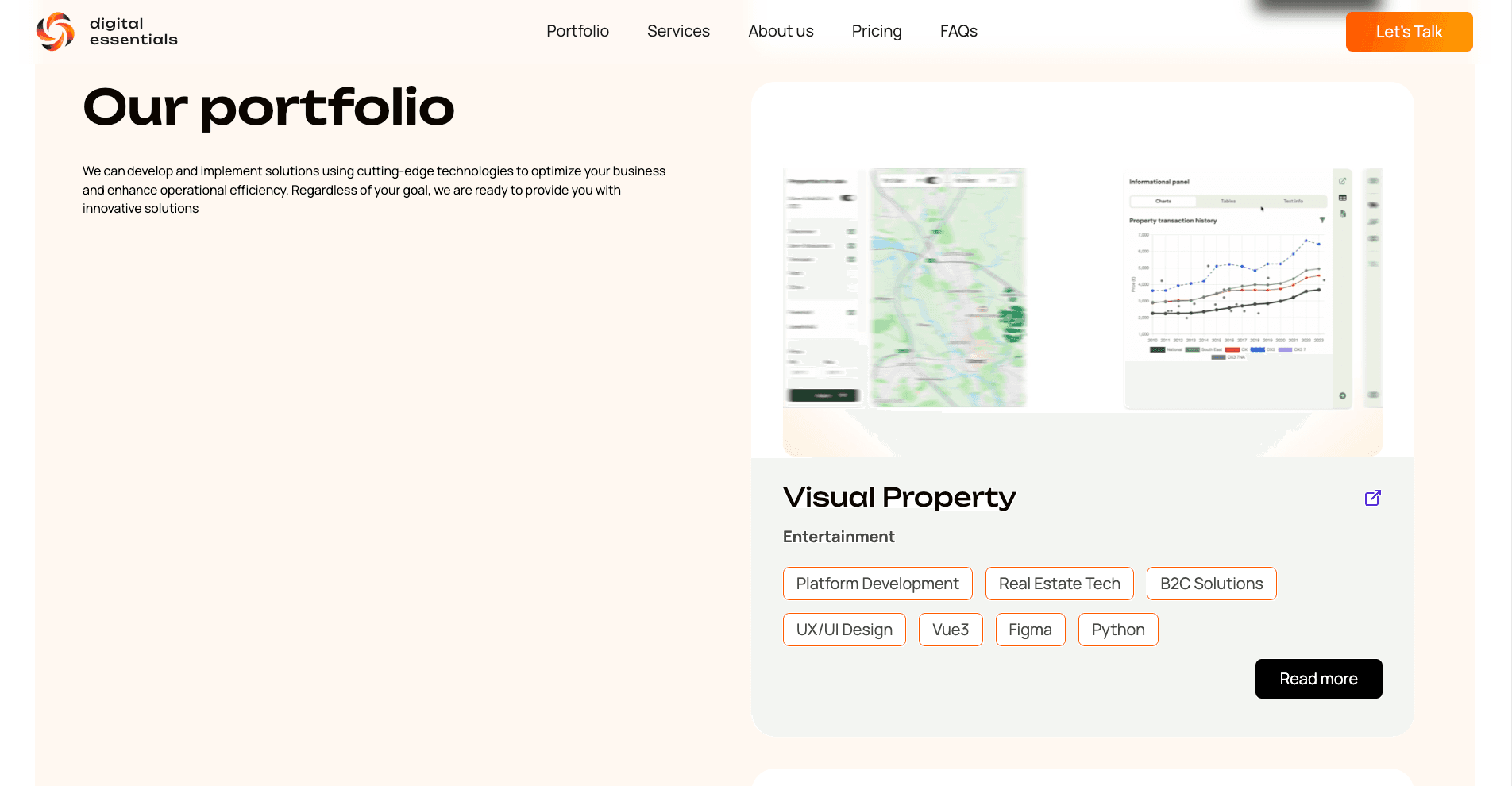Open the Portfolio menu item
This screenshot has height=786, width=1512.
tap(577, 31)
